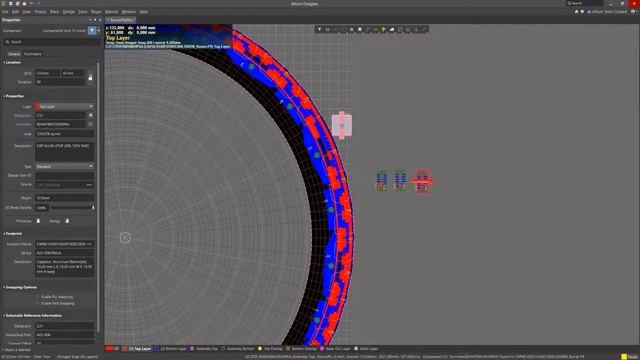The height and width of the screenshot is (360, 640).
Task: Select the highlighted red component on canvas
Action: (422, 181)
